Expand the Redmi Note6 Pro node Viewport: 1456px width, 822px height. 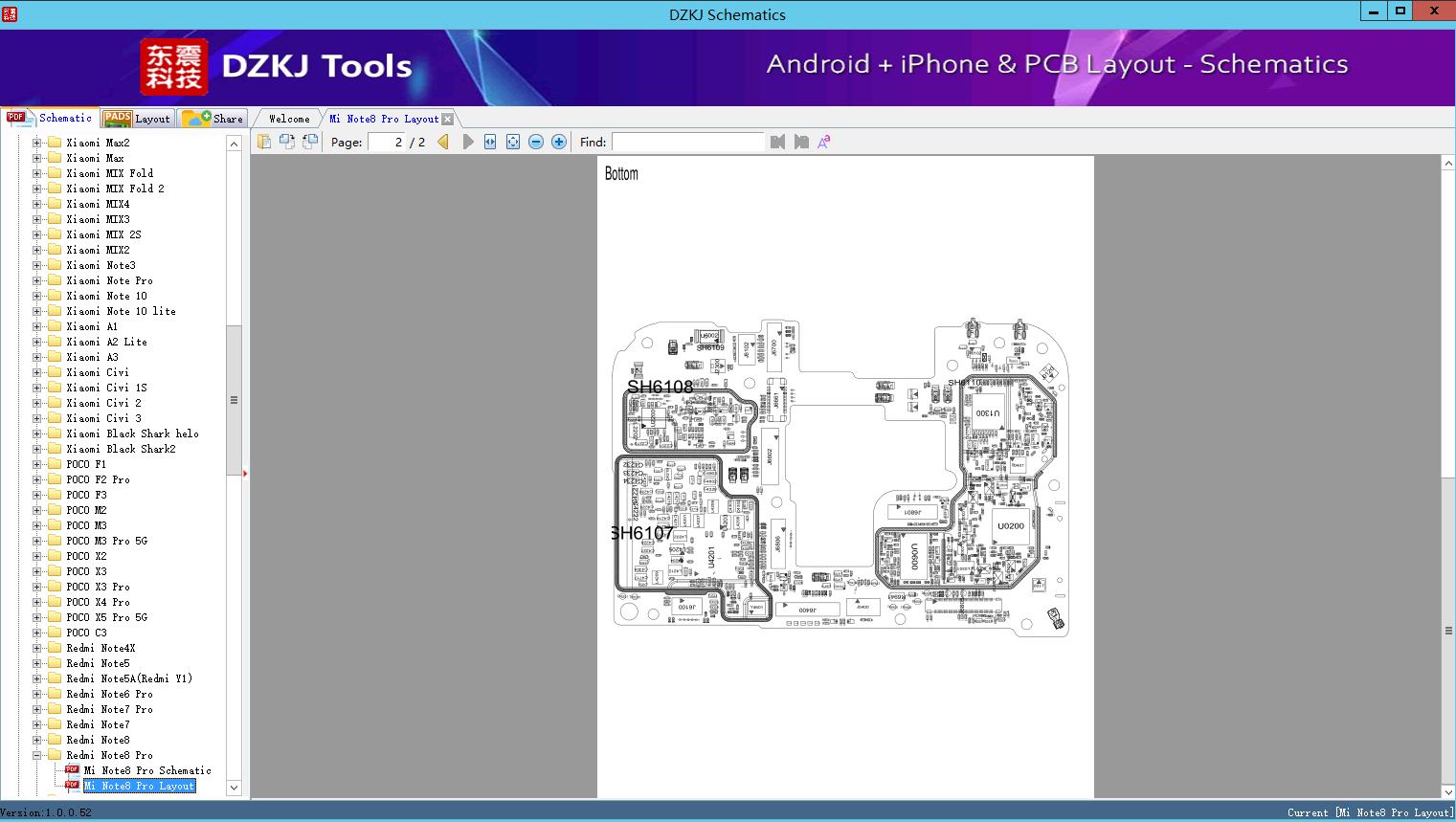(37, 694)
